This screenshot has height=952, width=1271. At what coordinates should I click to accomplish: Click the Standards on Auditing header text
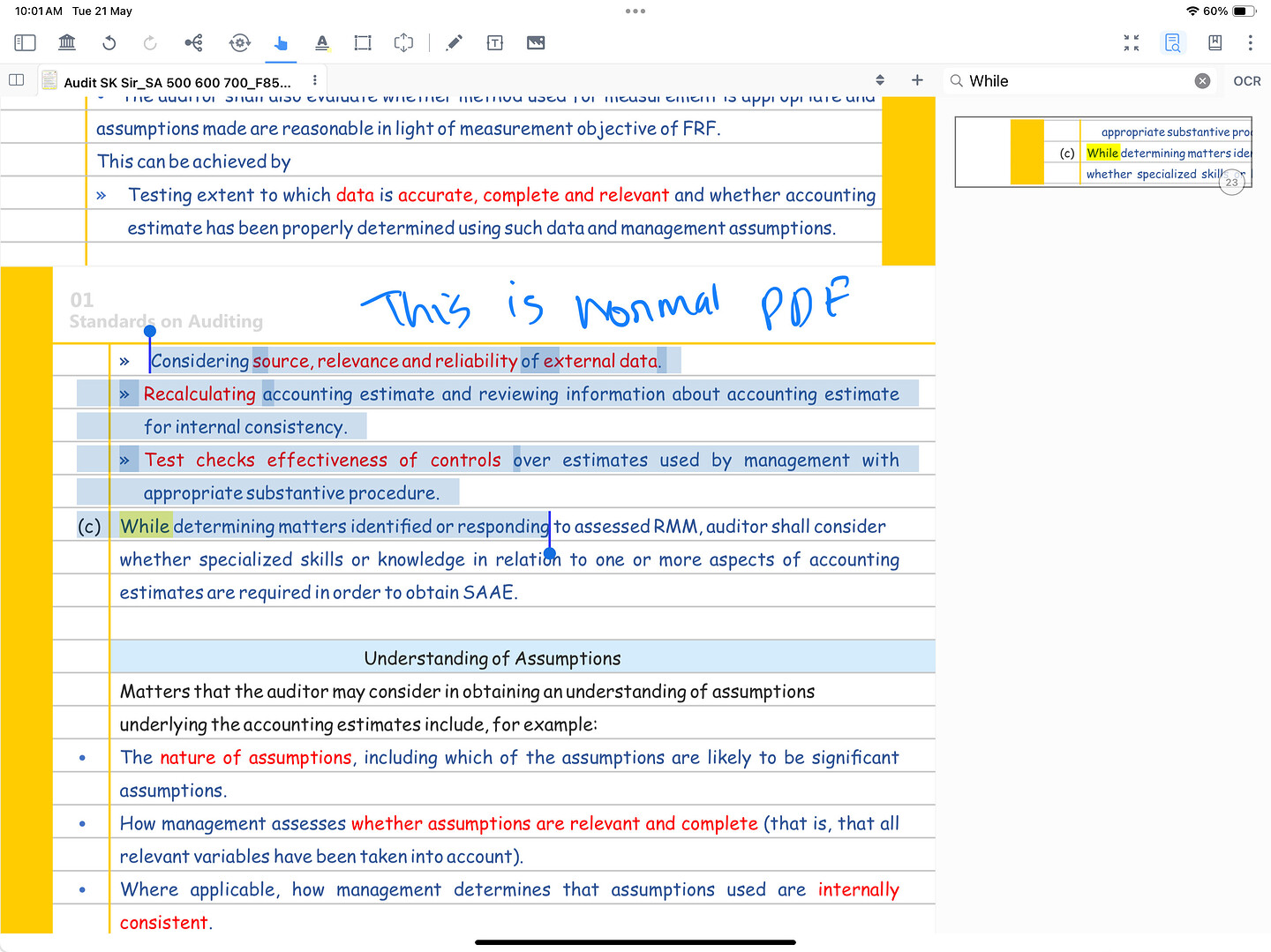[x=166, y=322]
